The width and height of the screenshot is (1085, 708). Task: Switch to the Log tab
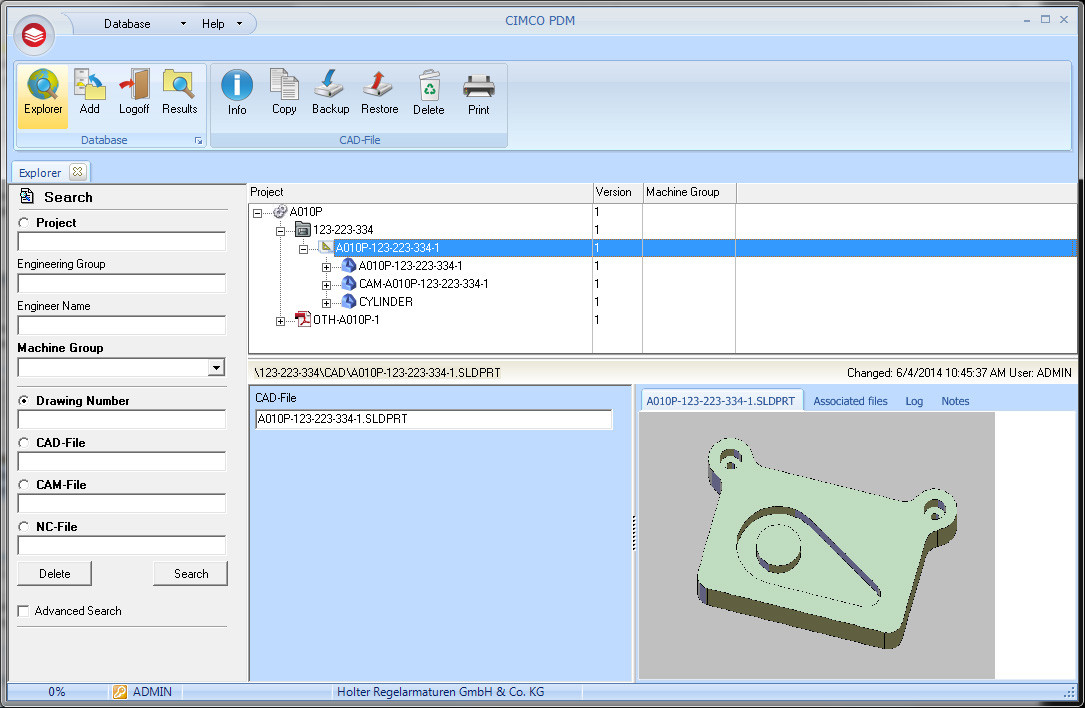tap(914, 401)
